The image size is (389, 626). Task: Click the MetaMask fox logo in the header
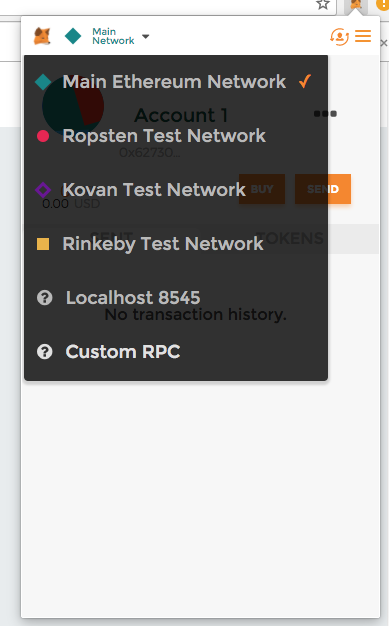pos(42,36)
